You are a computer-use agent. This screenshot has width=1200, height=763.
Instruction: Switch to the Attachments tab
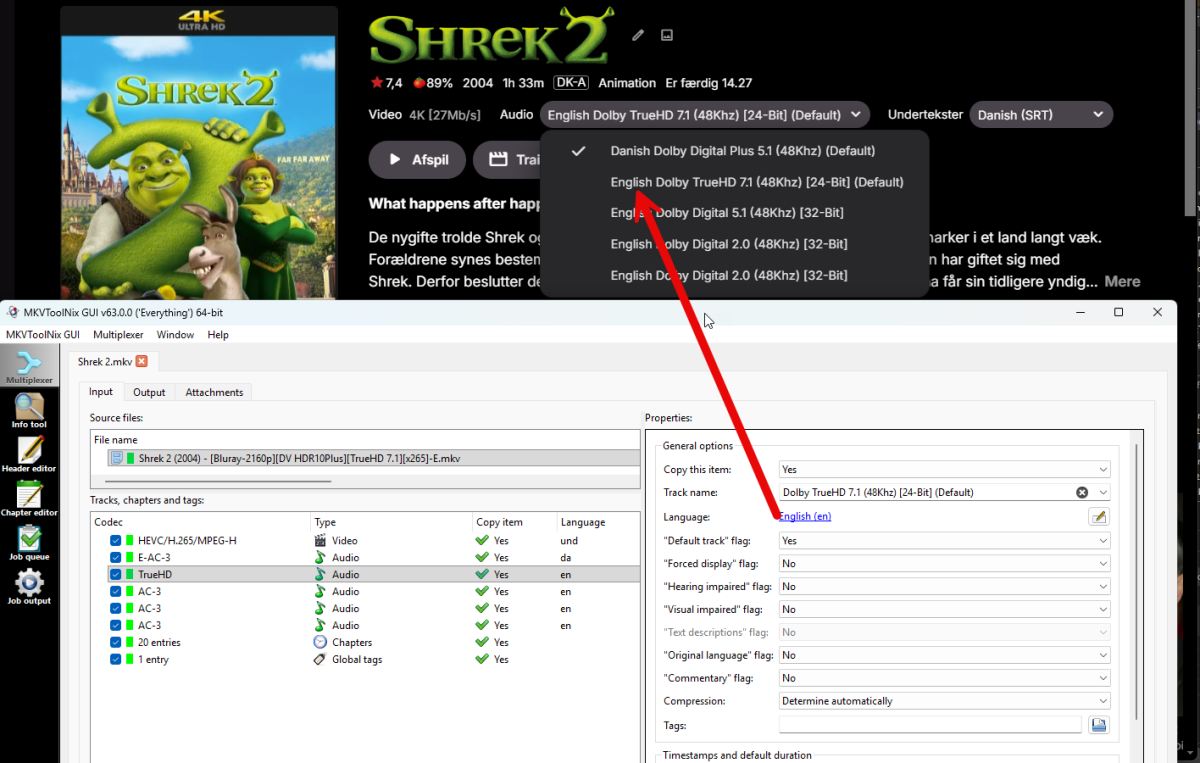tap(214, 393)
